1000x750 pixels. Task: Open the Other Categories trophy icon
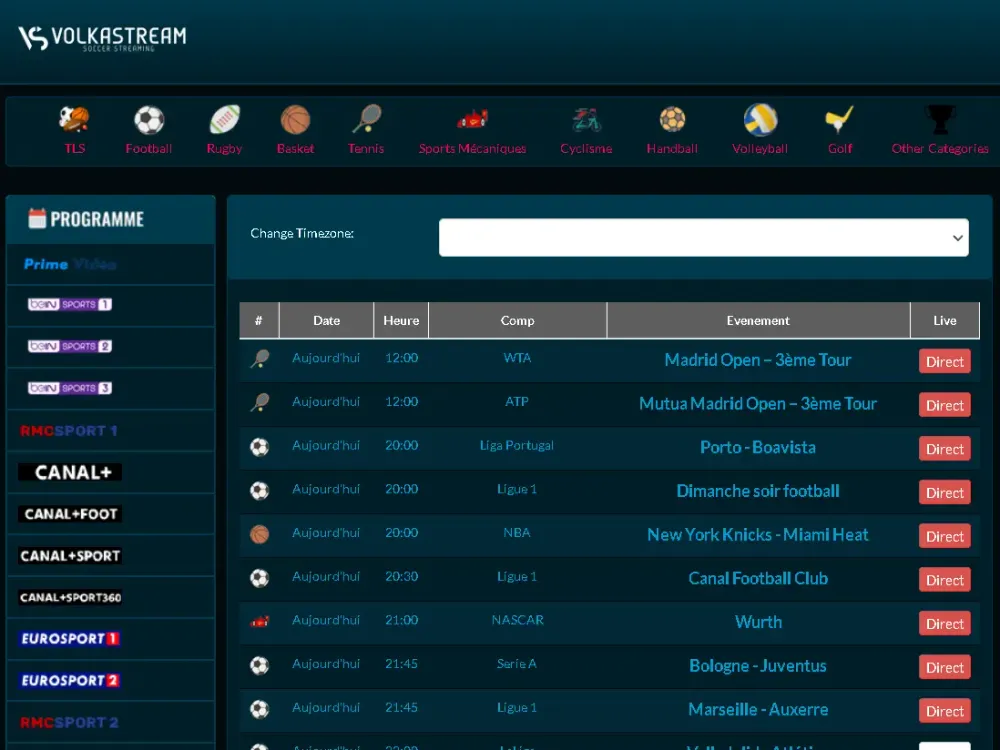click(940, 119)
